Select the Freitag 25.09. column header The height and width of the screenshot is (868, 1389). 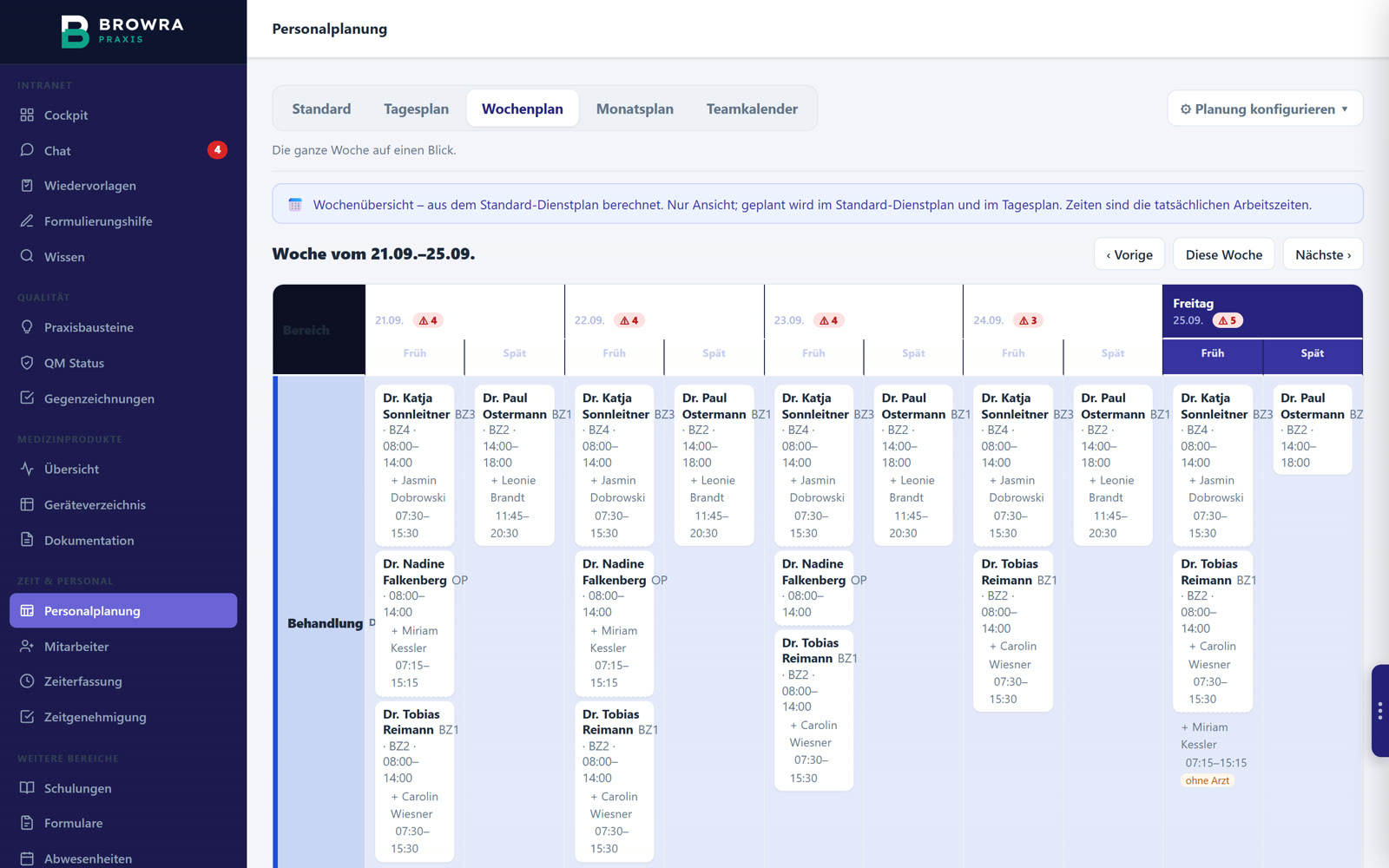1262,312
